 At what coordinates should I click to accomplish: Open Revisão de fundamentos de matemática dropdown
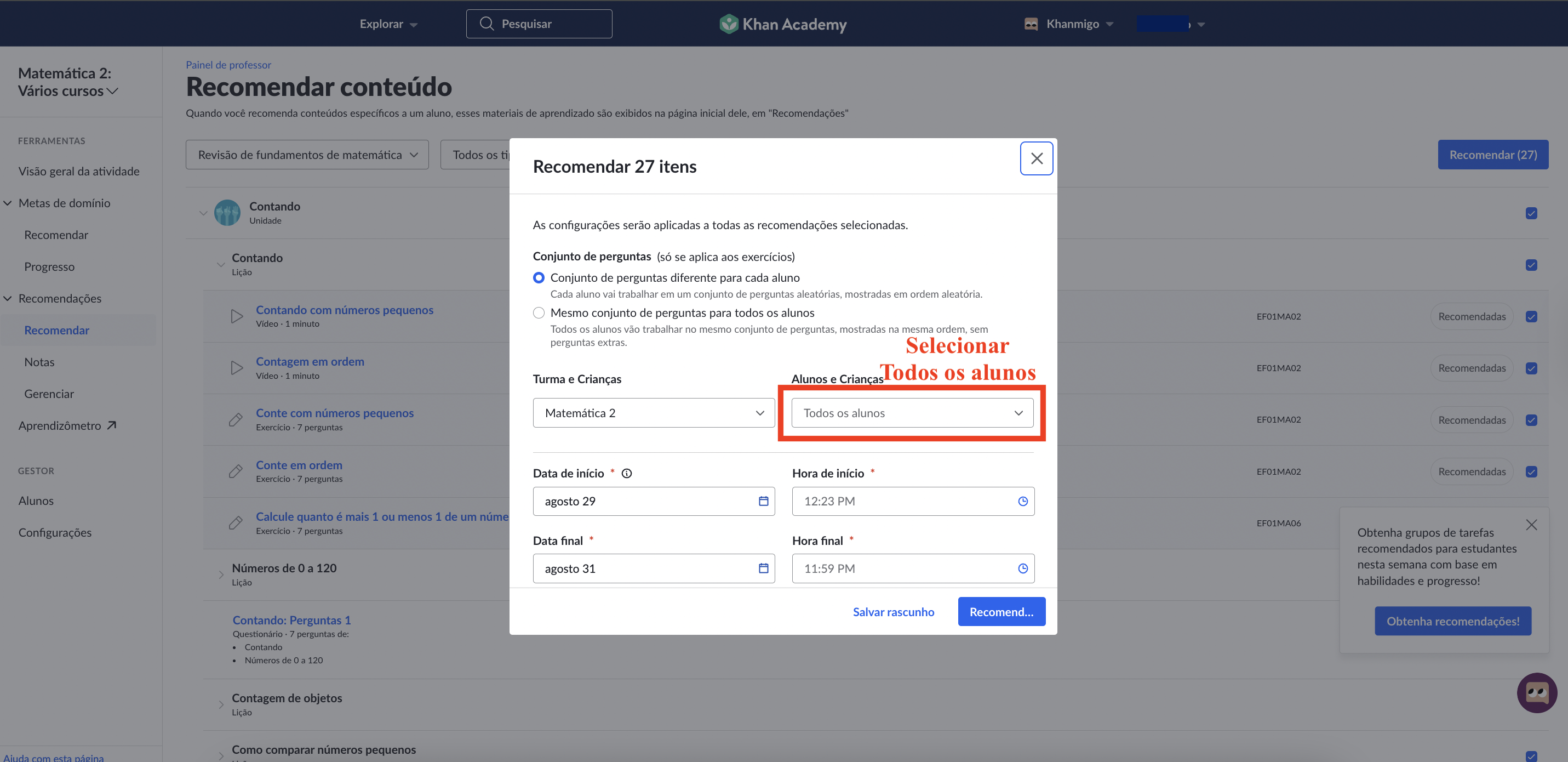307,155
